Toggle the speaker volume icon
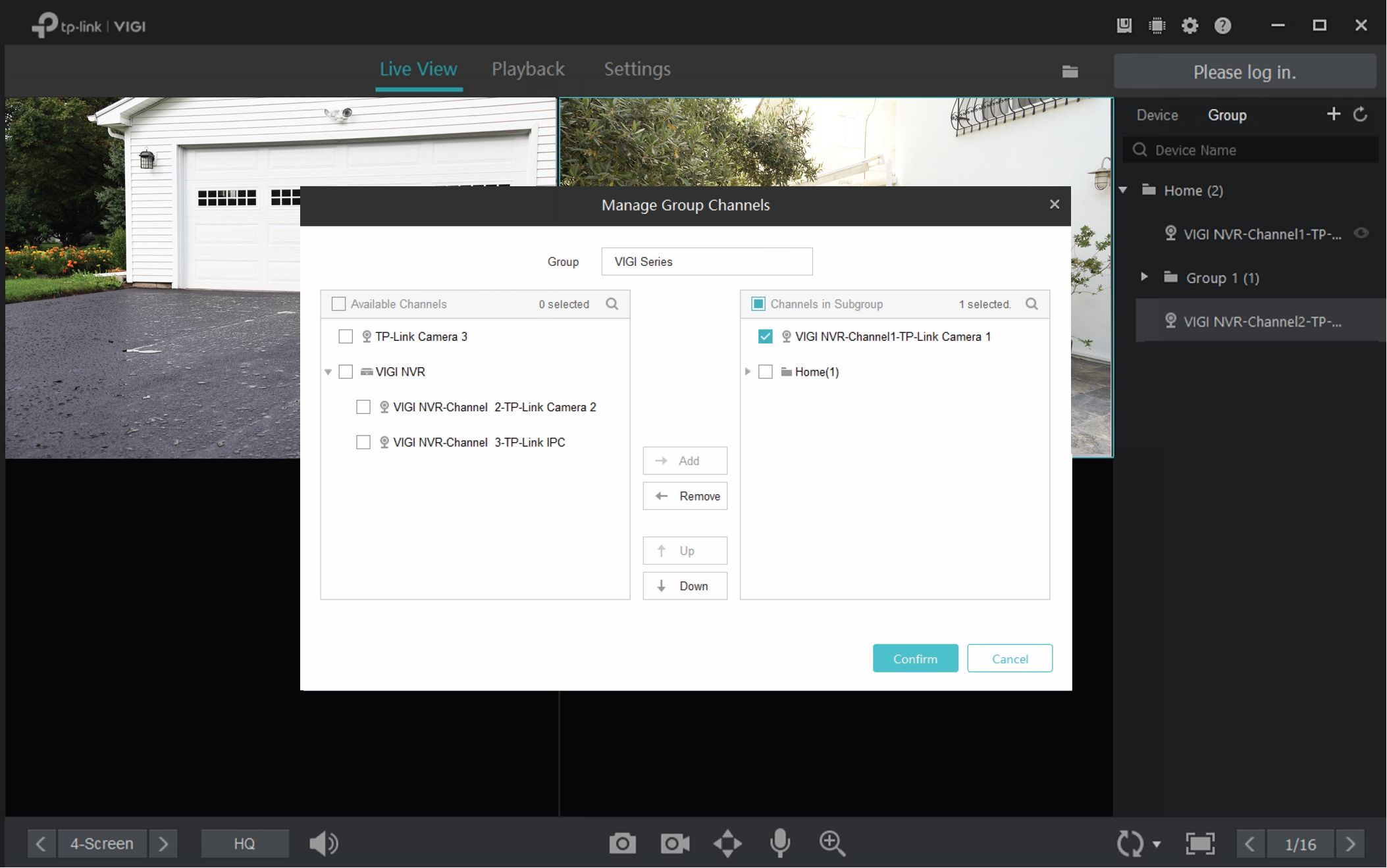 323,843
